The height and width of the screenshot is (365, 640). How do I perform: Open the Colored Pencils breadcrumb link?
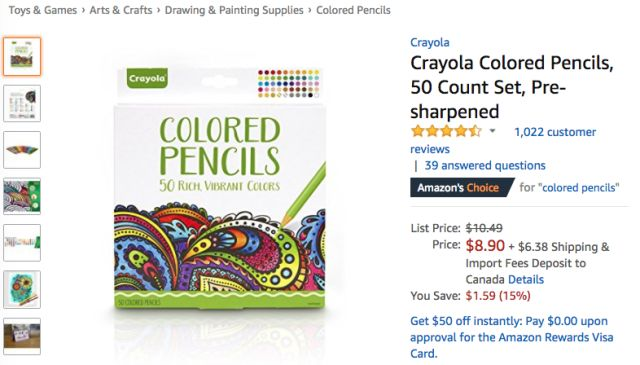(x=353, y=10)
